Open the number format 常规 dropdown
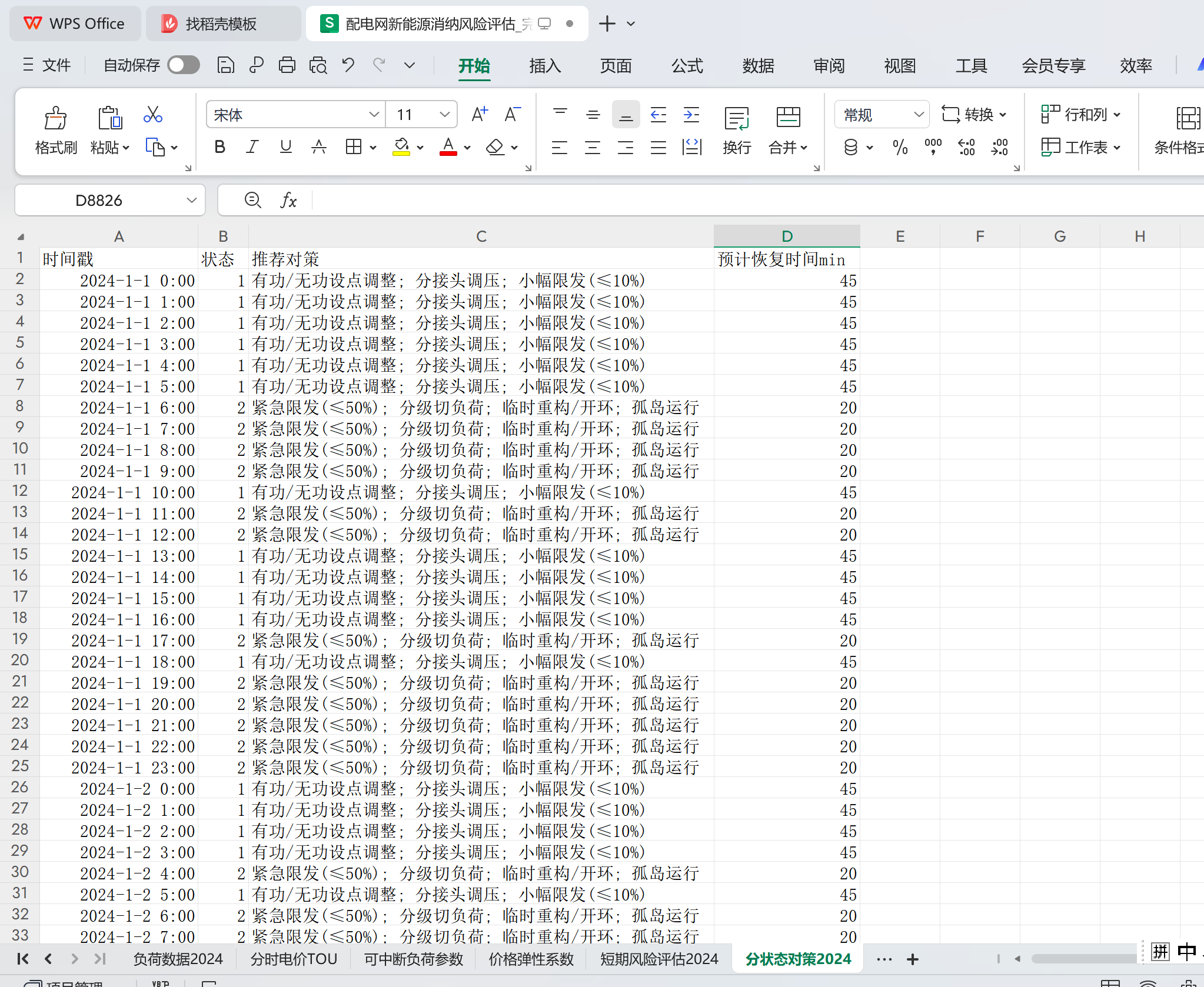The image size is (1204, 987). [918, 114]
